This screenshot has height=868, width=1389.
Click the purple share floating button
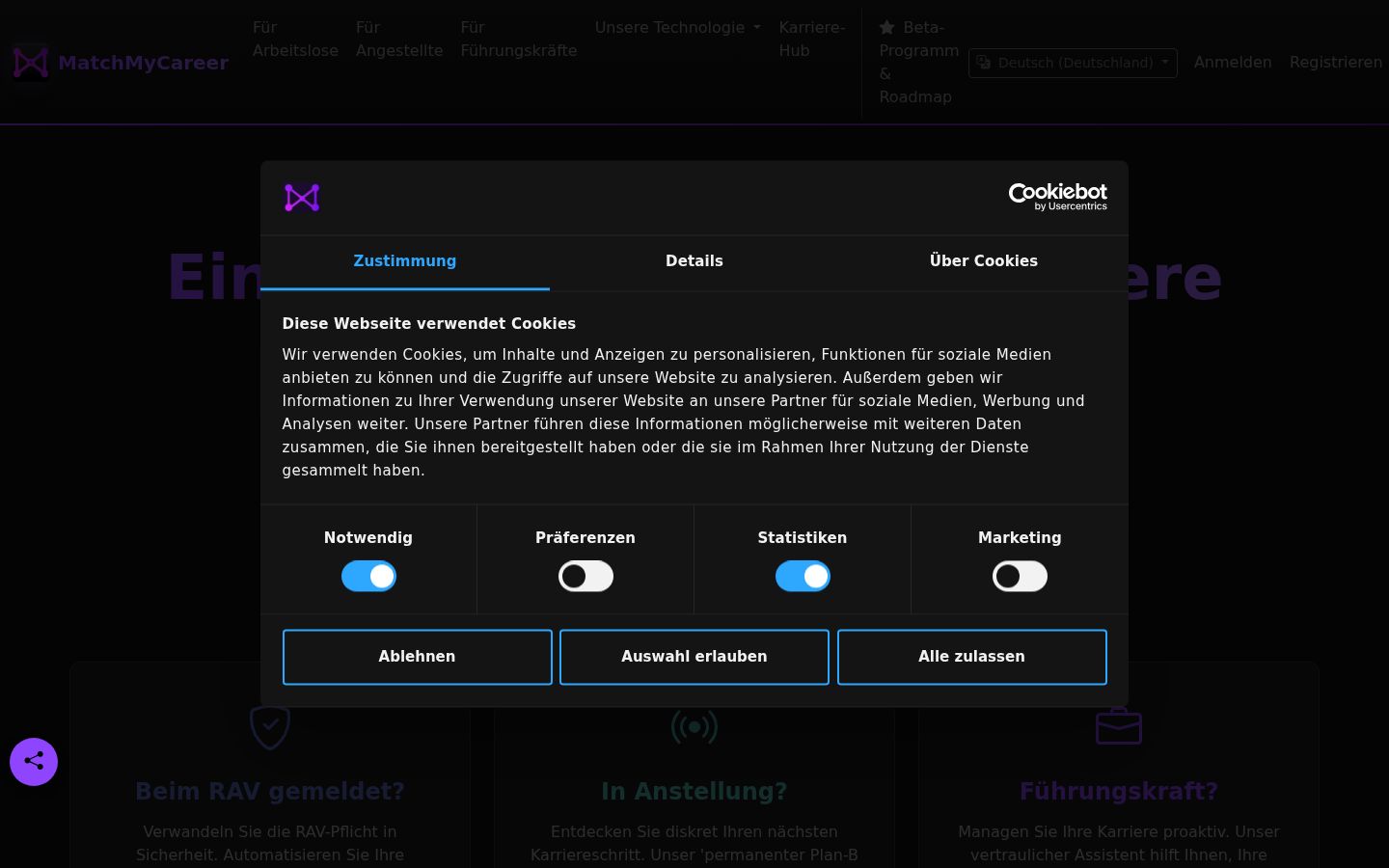coord(34,762)
